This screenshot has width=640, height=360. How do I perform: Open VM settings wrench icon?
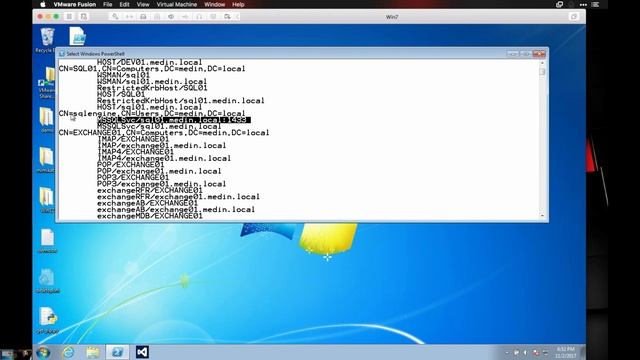115,17
